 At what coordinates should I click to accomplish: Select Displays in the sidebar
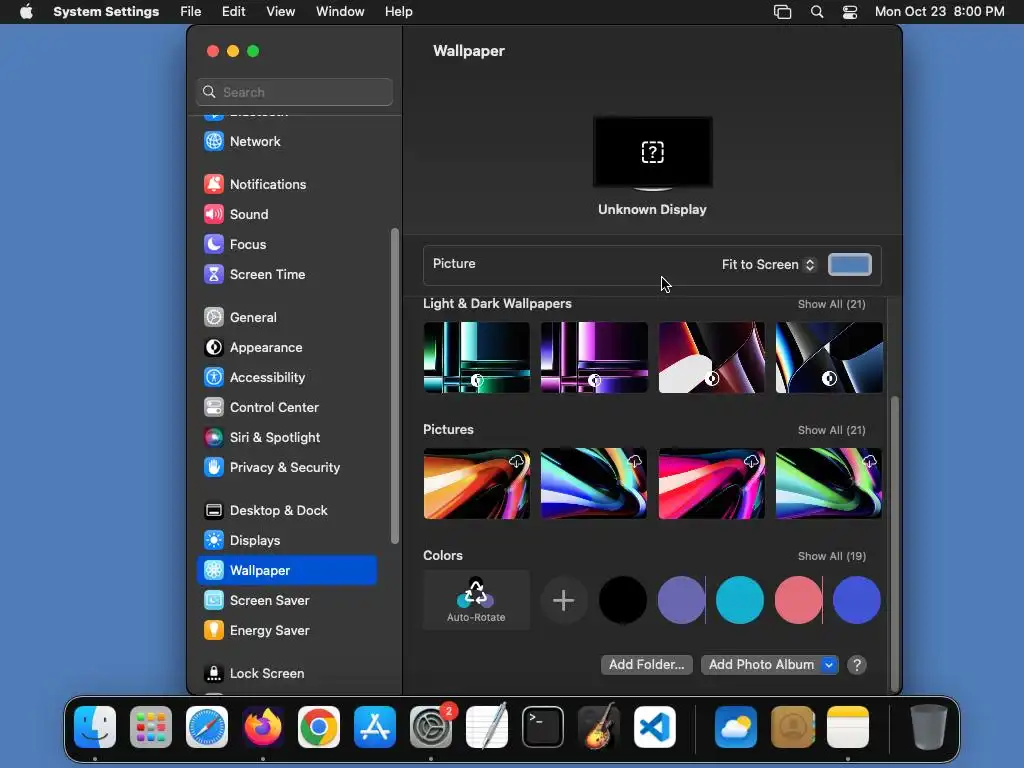[287, 541]
